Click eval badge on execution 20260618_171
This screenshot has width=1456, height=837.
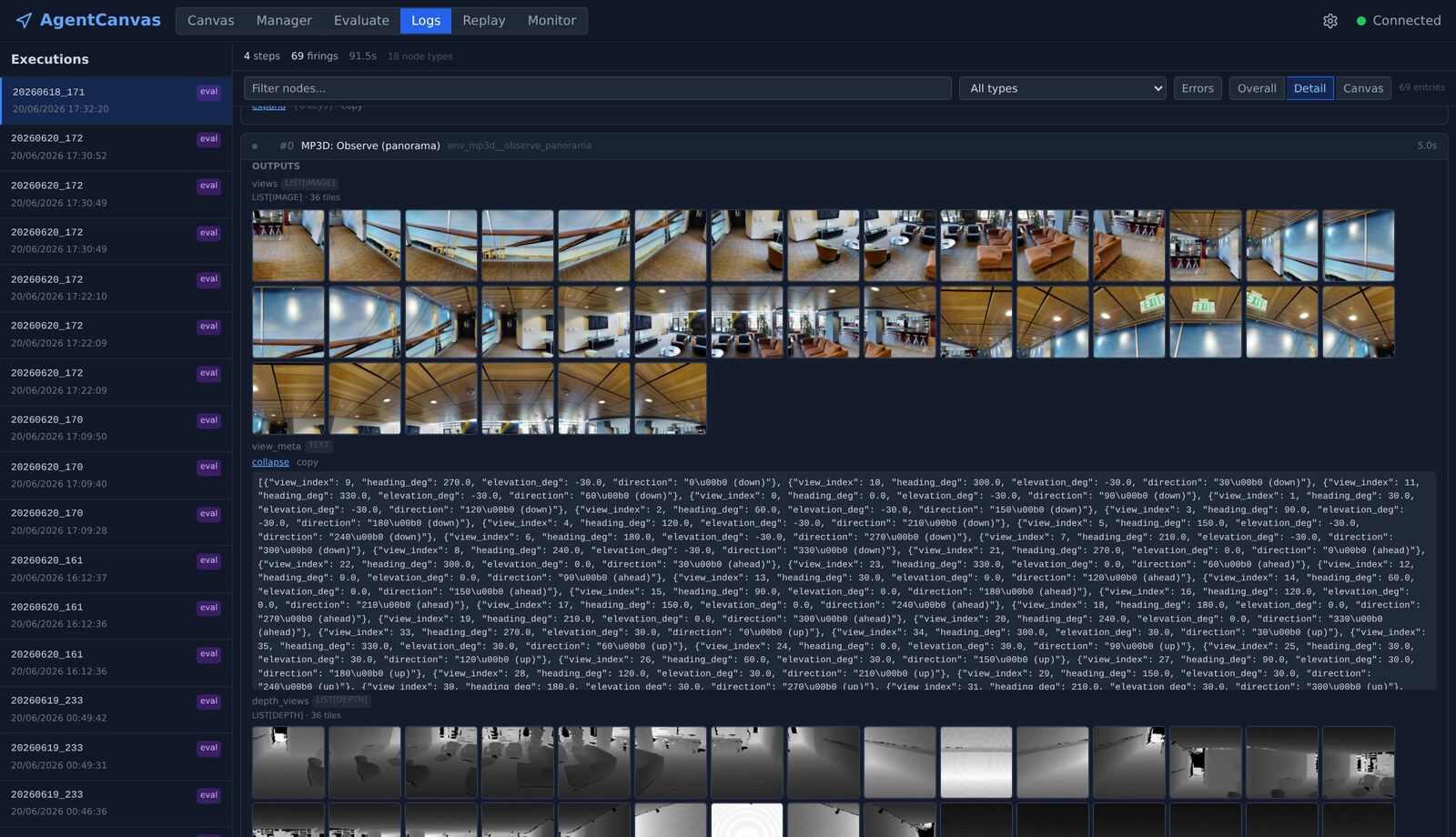click(x=208, y=92)
